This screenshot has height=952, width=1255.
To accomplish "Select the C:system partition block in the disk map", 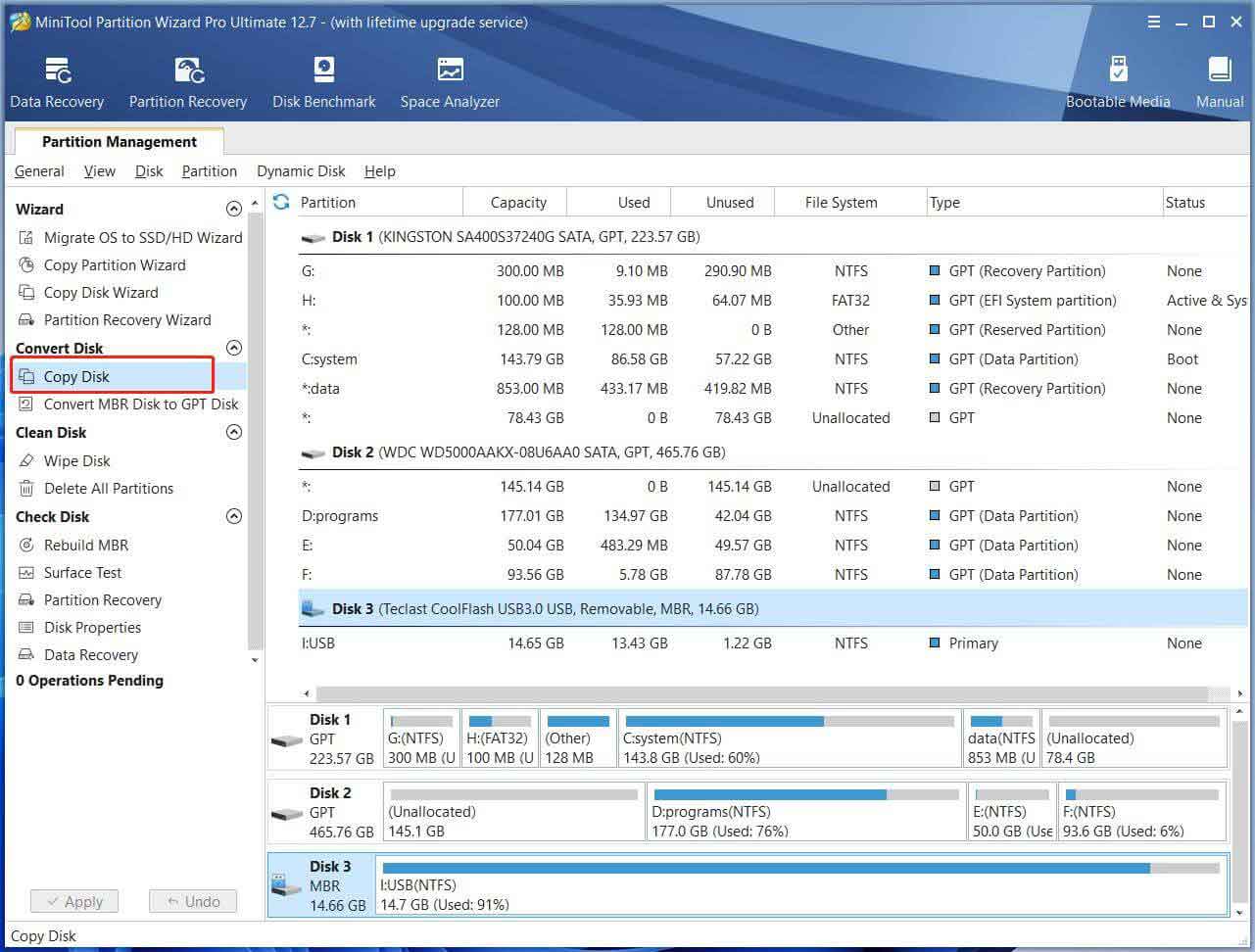I will click(790, 738).
